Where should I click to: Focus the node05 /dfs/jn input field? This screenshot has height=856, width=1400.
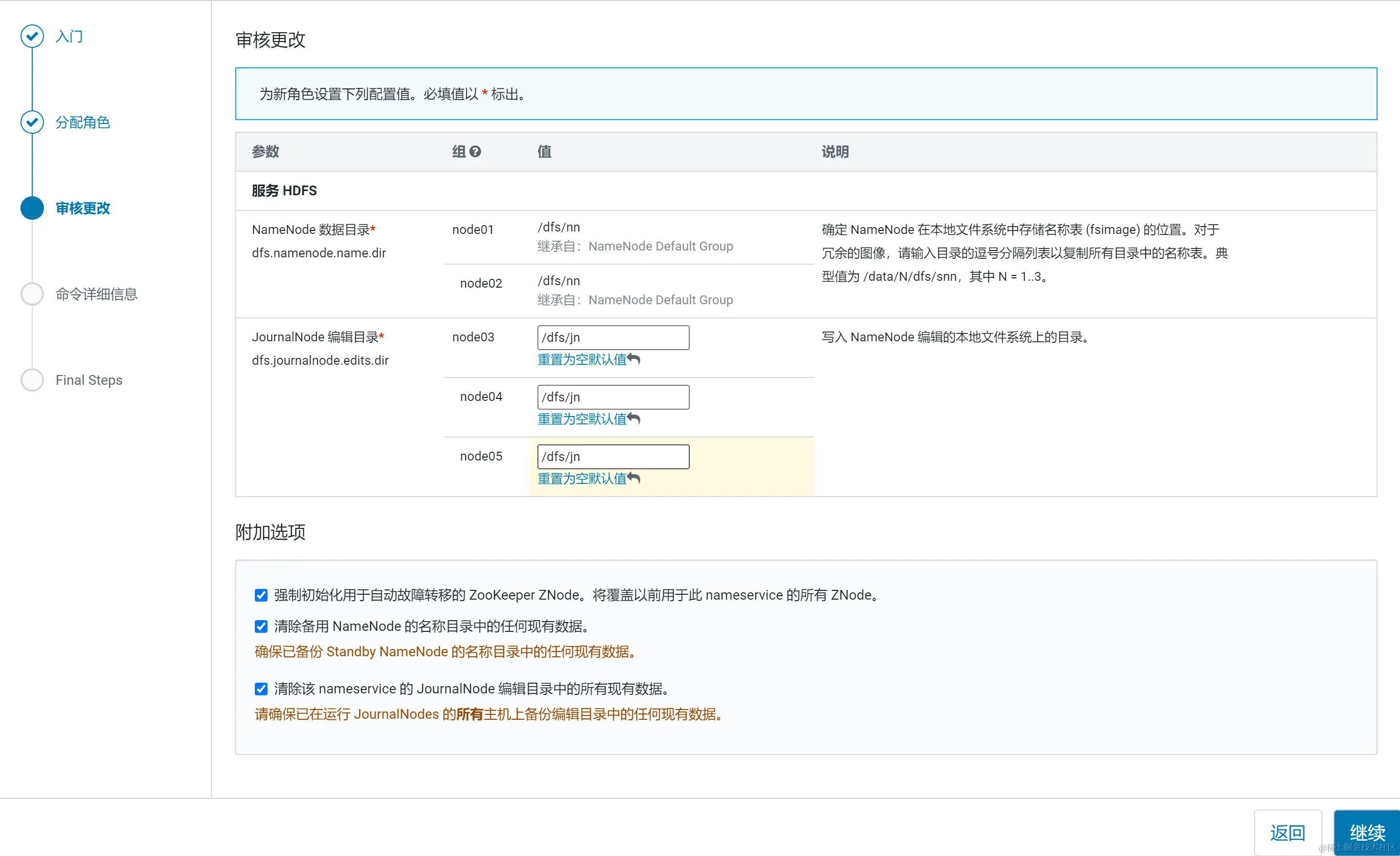(x=613, y=457)
